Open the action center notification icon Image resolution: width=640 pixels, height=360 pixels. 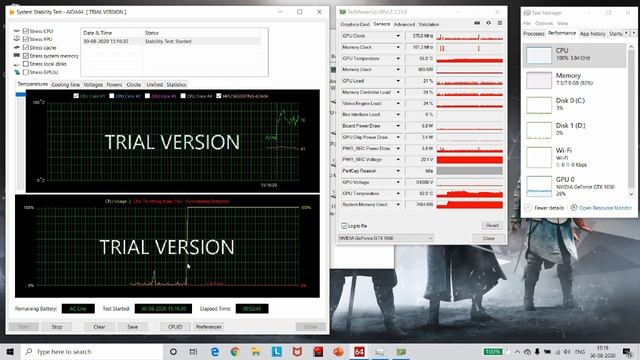(x=628, y=351)
